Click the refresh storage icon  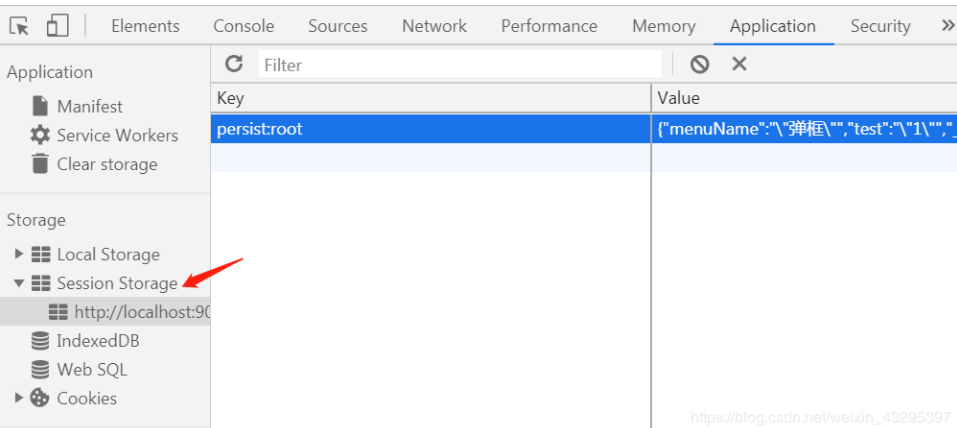pyautogui.click(x=234, y=64)
